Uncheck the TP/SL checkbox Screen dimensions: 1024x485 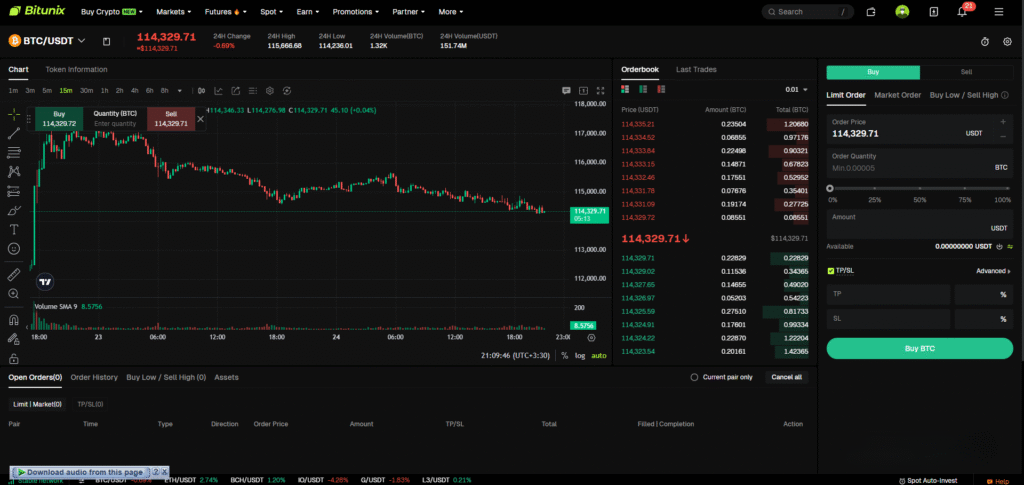point(831,271)
